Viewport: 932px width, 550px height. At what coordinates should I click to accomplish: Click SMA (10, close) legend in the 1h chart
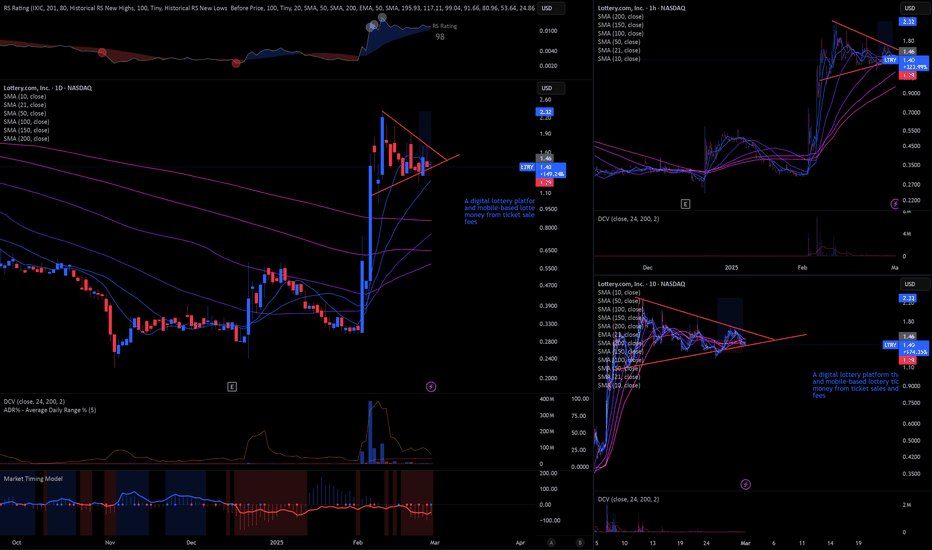pyautogui.click(x=619, y=59)
